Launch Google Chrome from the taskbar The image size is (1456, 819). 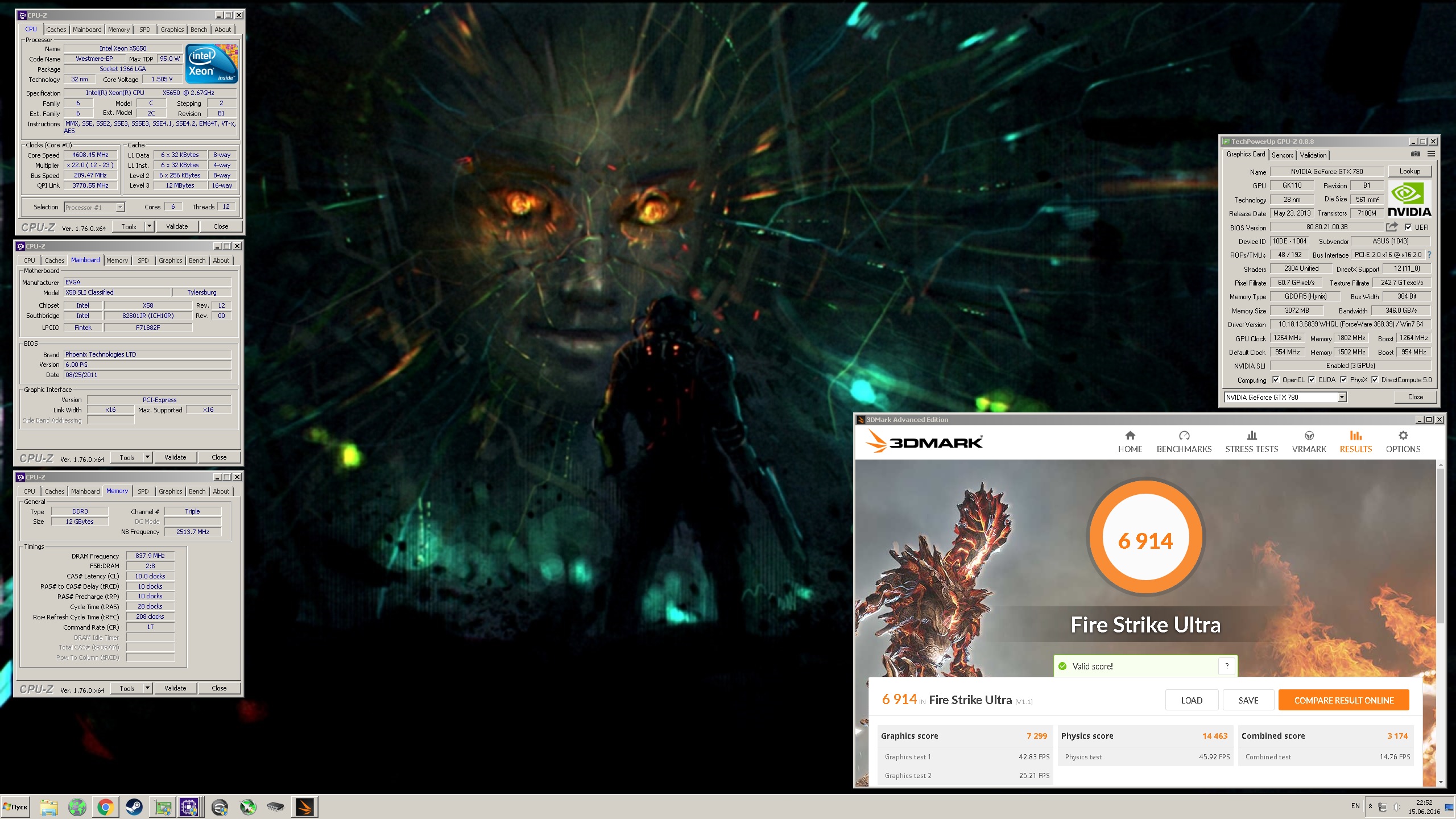tap(105, 807)
